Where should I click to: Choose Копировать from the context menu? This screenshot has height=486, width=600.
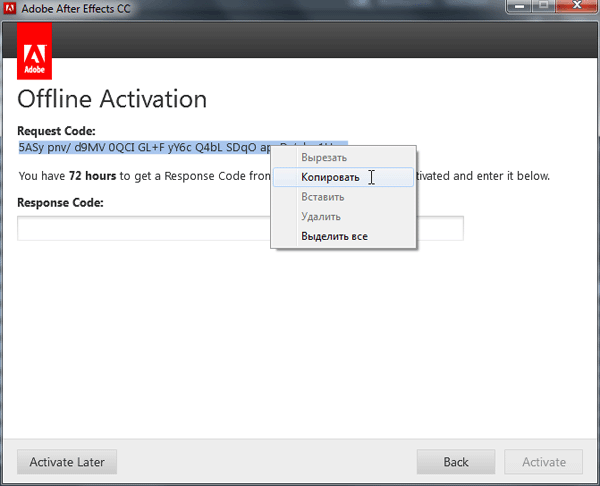click(343, 177)
